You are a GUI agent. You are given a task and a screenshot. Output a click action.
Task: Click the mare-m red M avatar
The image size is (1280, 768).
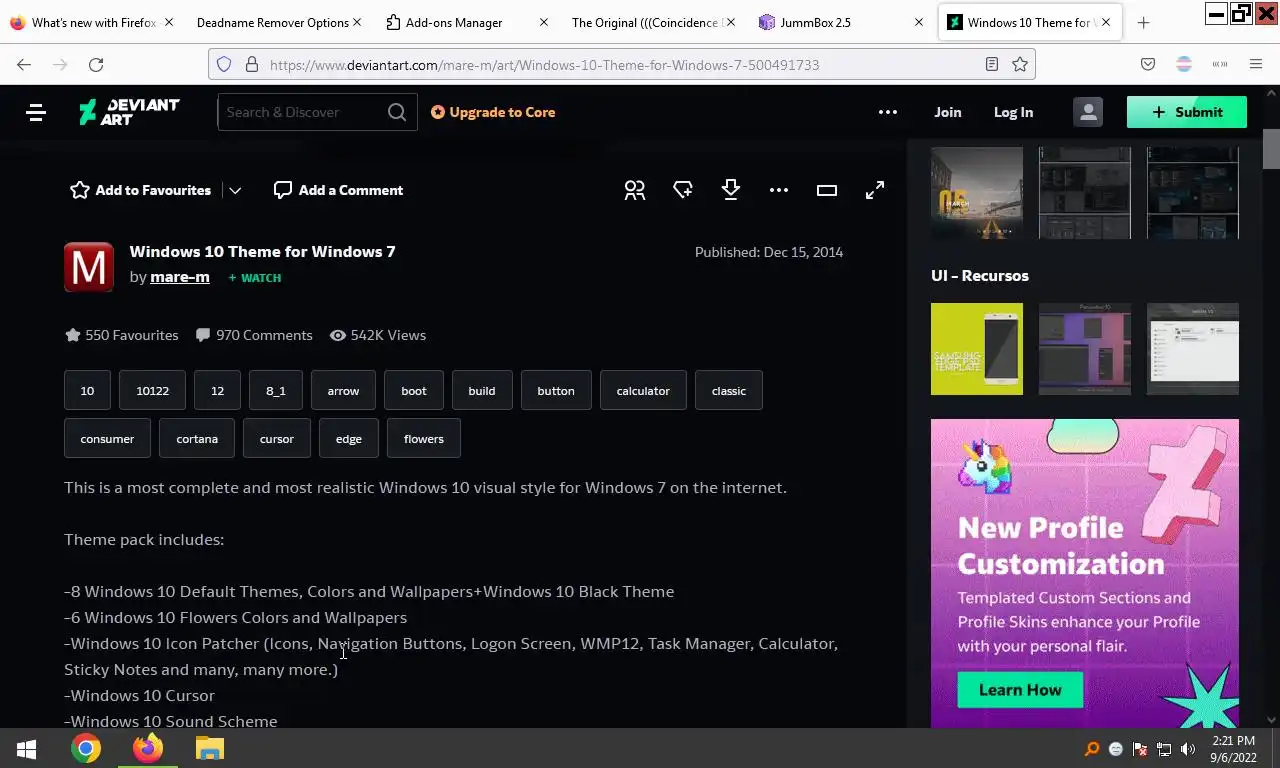click(89, 267)
